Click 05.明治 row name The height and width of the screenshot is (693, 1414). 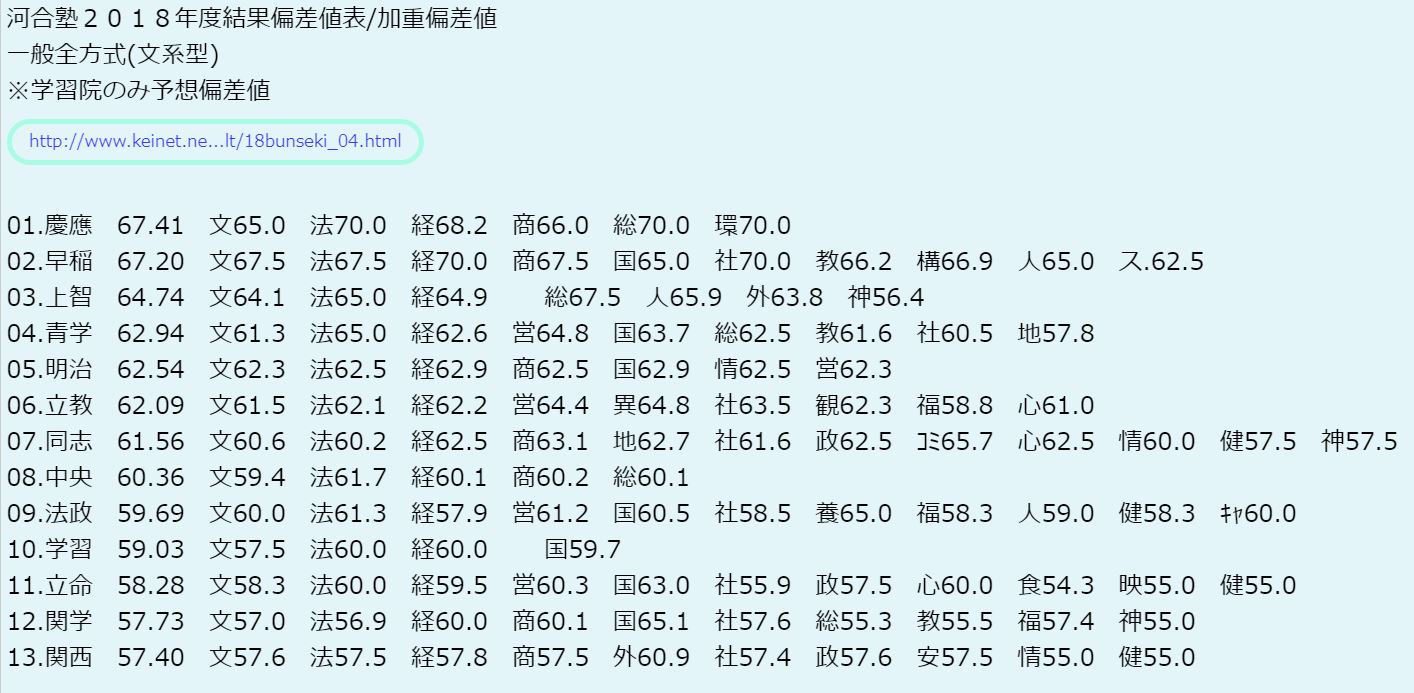[x=49, y=370]
